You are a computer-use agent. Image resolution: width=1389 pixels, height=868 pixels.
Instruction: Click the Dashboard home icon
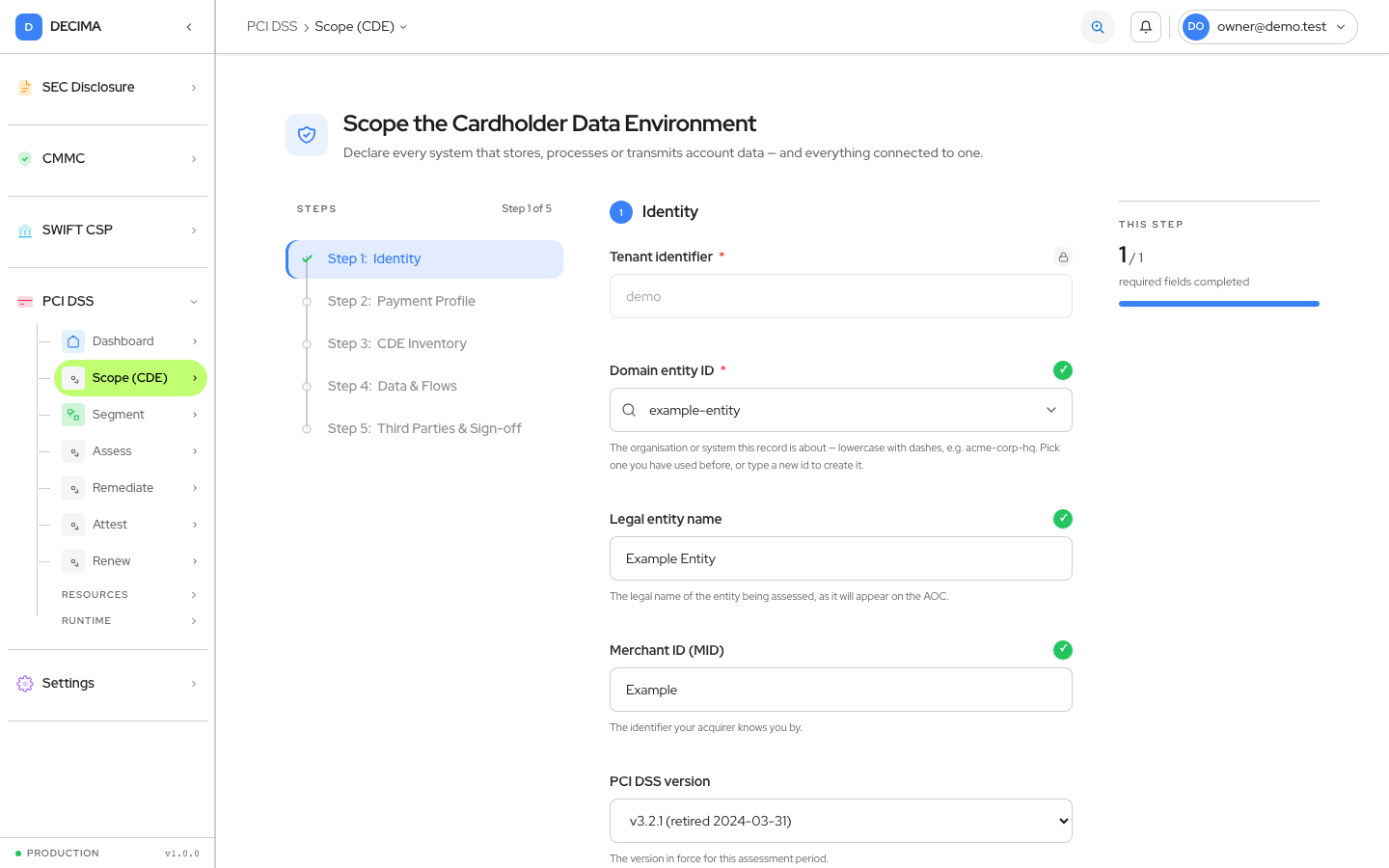click(x=73, y=341)
